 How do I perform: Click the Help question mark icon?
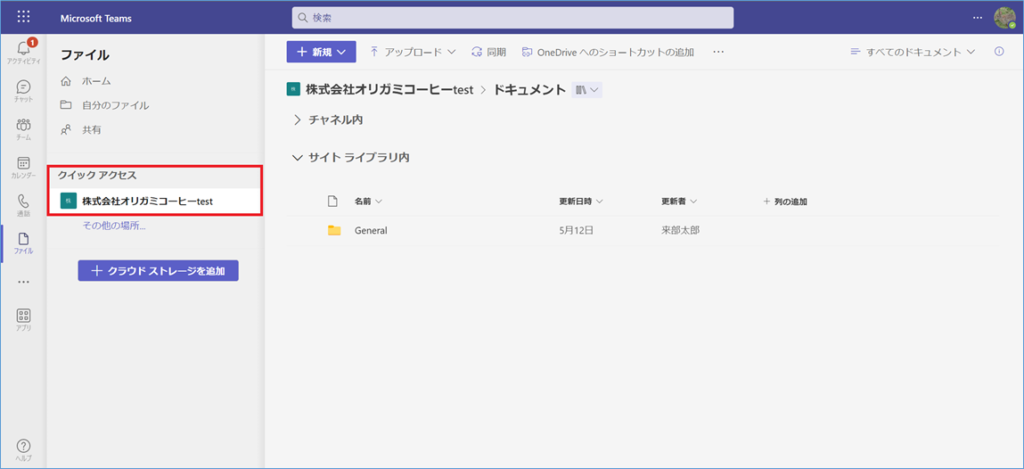[23, 448]
